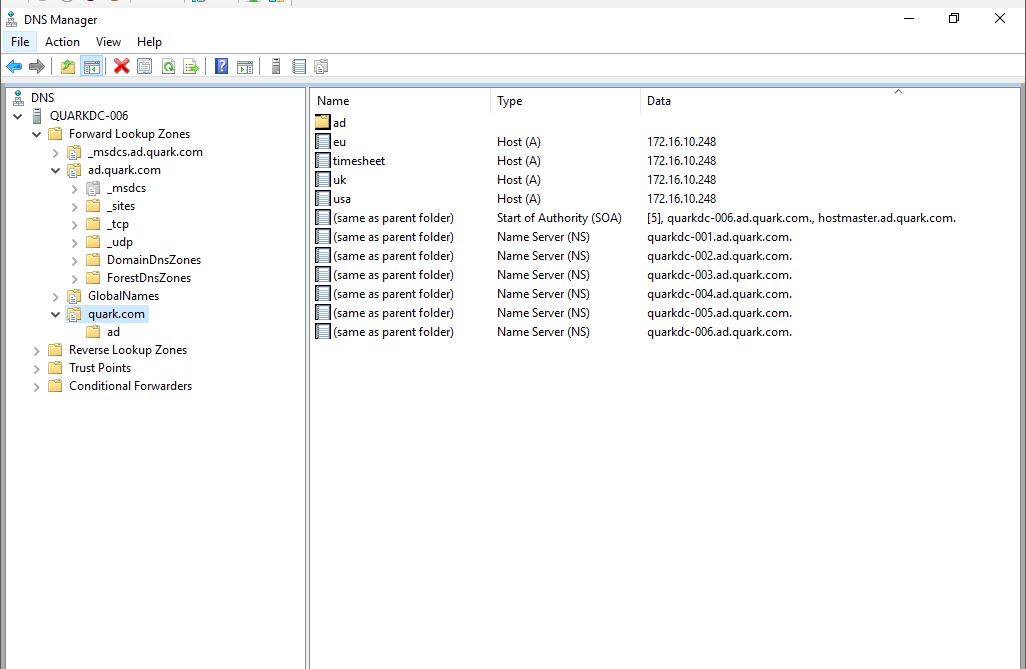The height and width of the screenshot is (669, 1026).
Task: Select the timesheet Host (A) record
Action: [359, 160]
